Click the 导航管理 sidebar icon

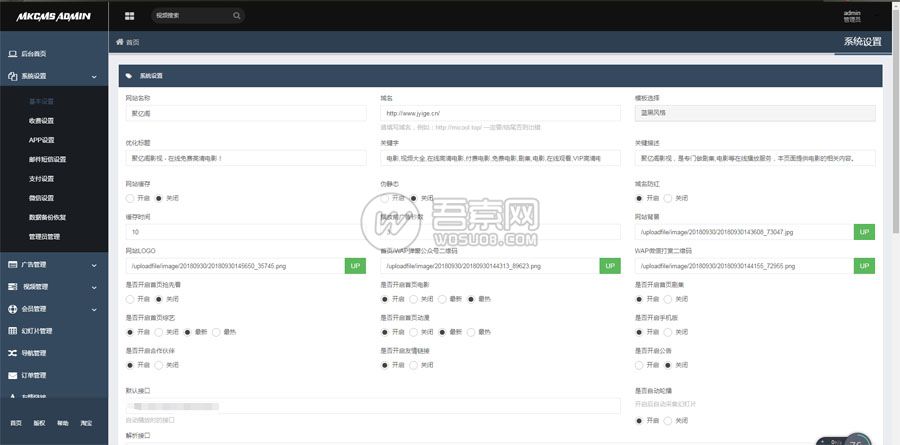[12, 353]
